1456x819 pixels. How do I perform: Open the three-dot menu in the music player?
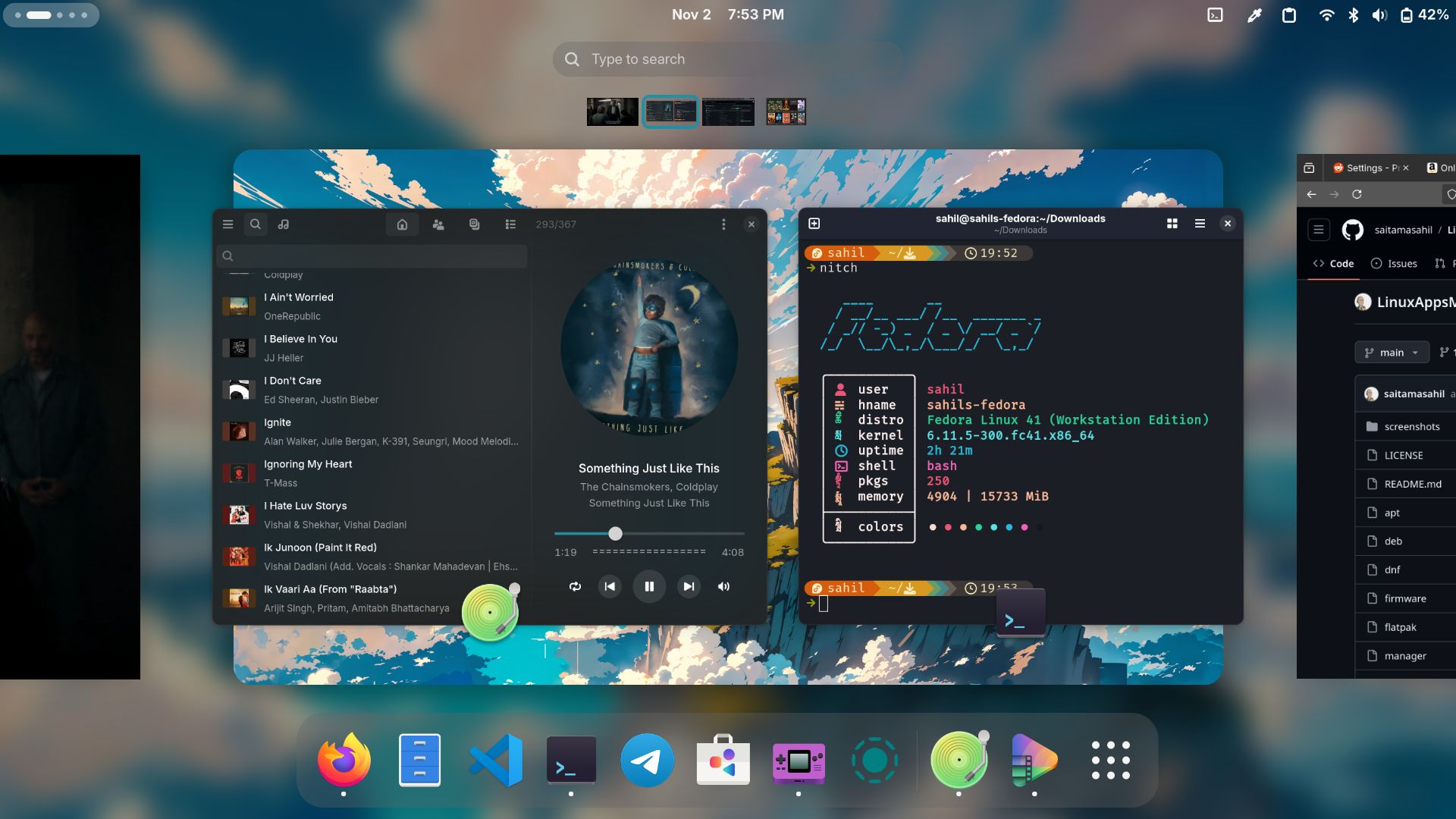tap(723, 224)
